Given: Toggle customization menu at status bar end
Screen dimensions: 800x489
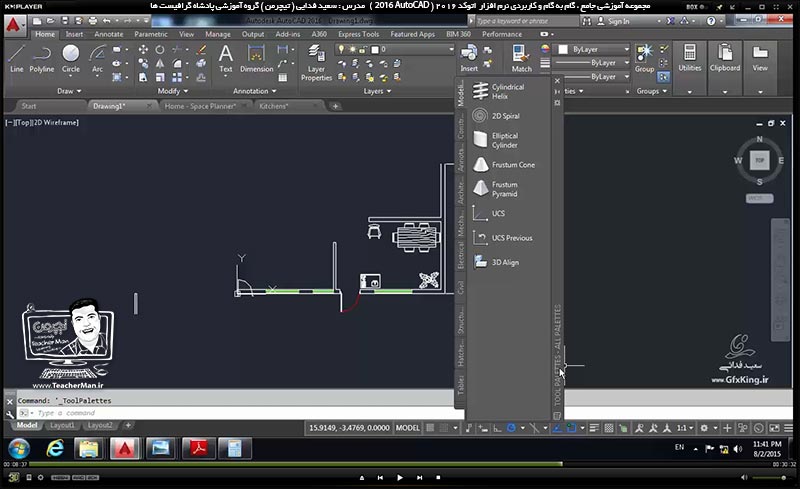Looking at the screenshot, I should pyautogui.click(x=789, y=428).
